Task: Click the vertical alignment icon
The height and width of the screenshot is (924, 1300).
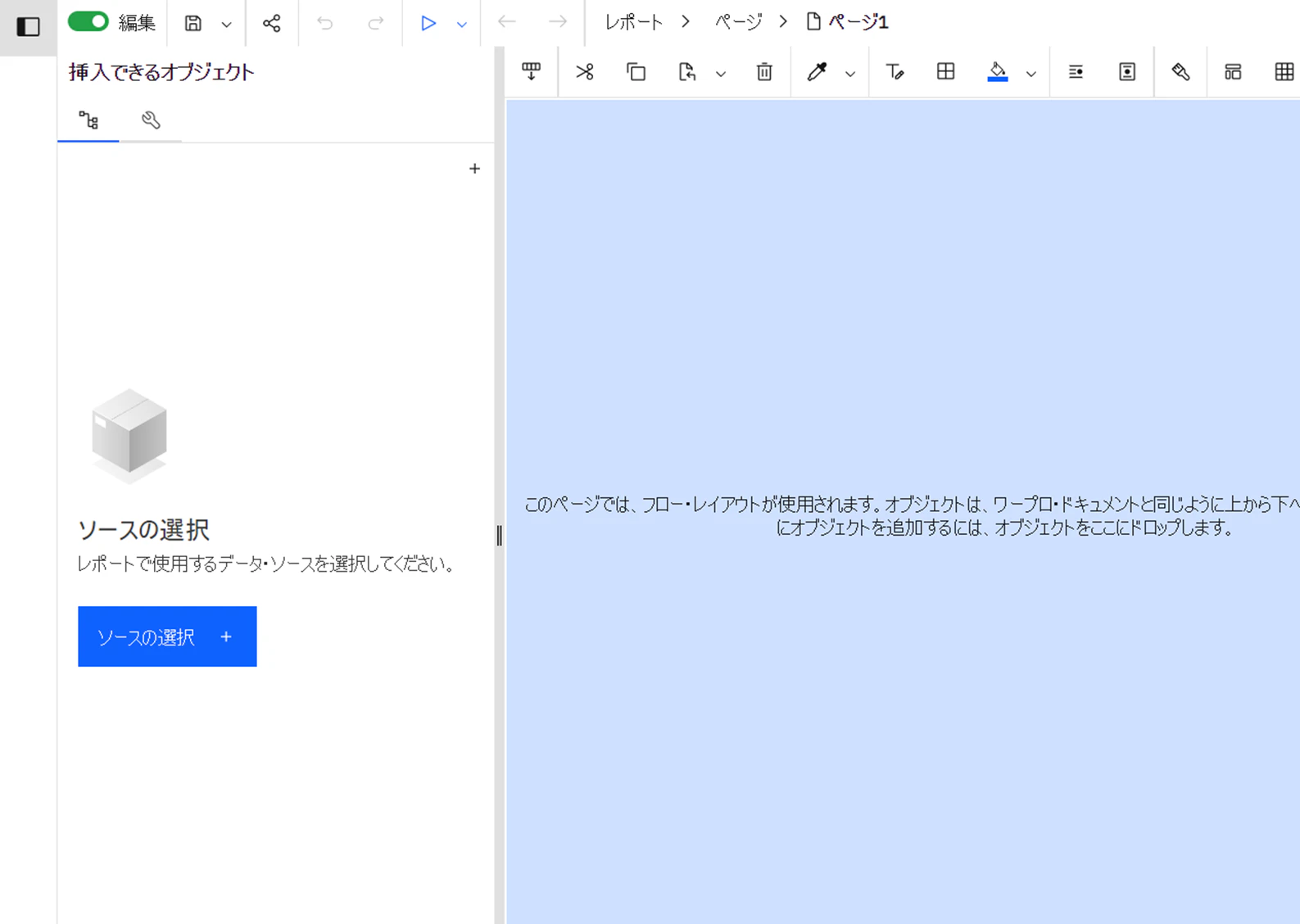Action: (x=1127, y=72)
